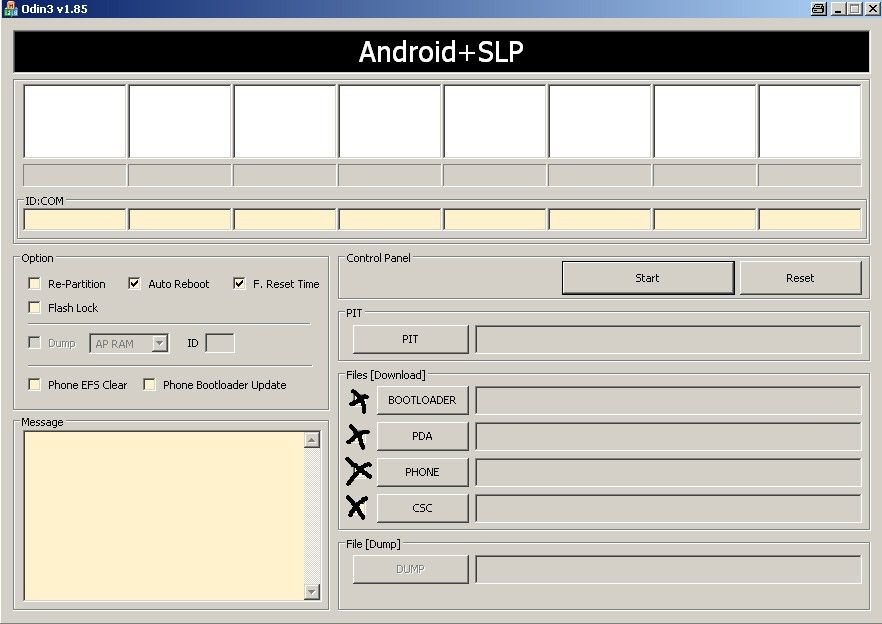Click the CSC file button
882x624 pixels.
tap(422, 508)
